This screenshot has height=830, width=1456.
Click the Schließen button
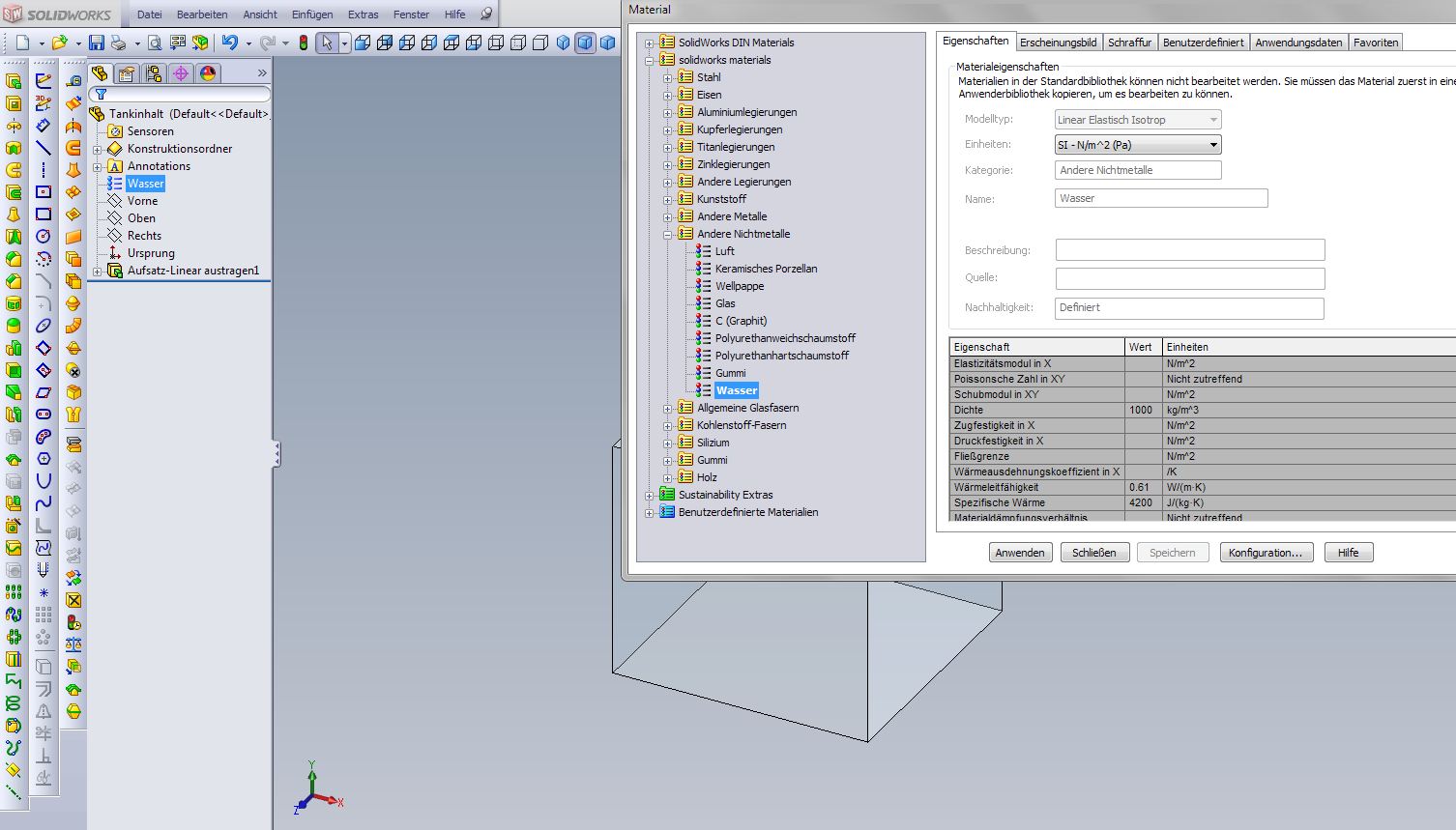[1094, 553]
